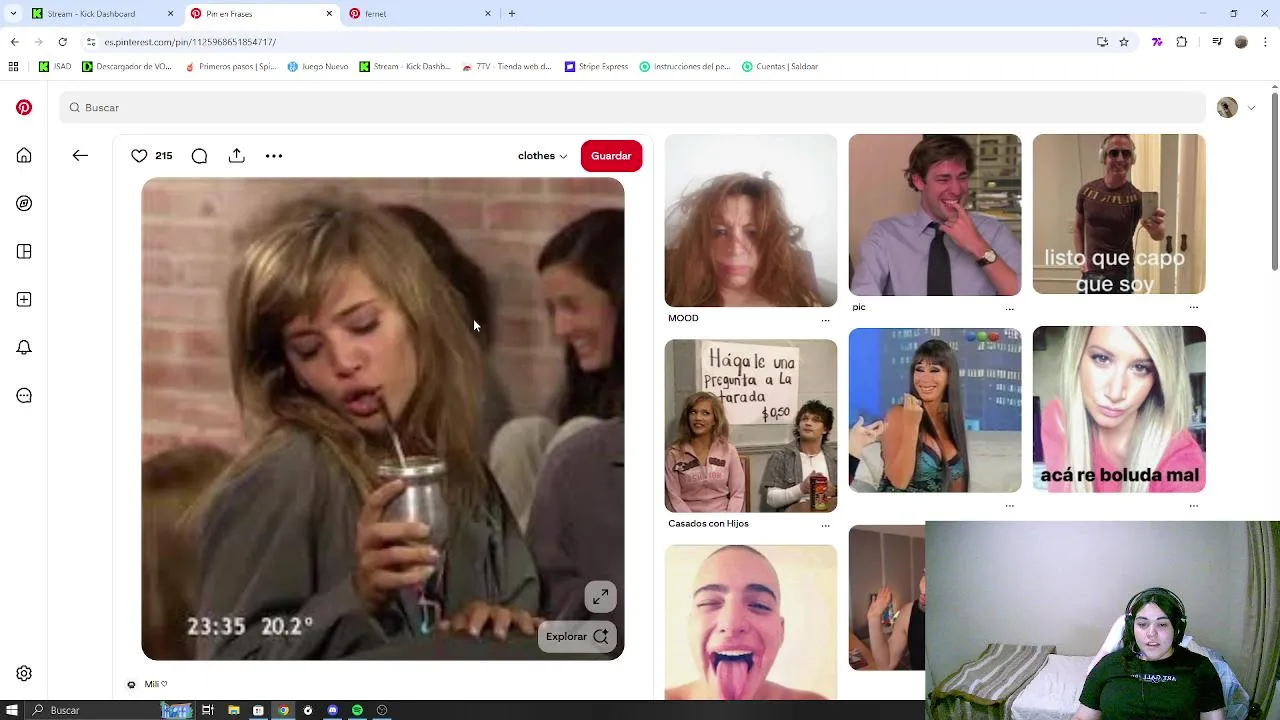
Task: Open more options for 'pic' pin
Action: click(x=1009, y=308)
